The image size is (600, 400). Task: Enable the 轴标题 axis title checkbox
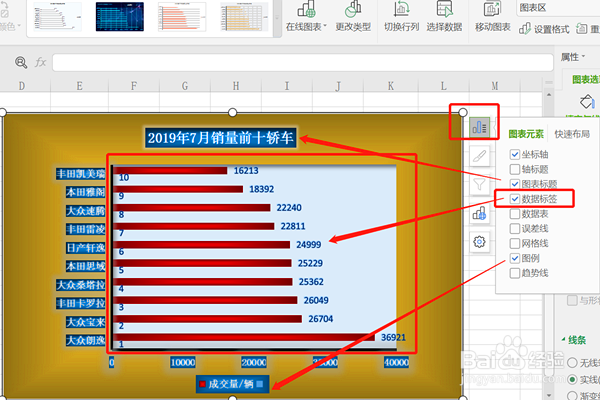[515, 169]
